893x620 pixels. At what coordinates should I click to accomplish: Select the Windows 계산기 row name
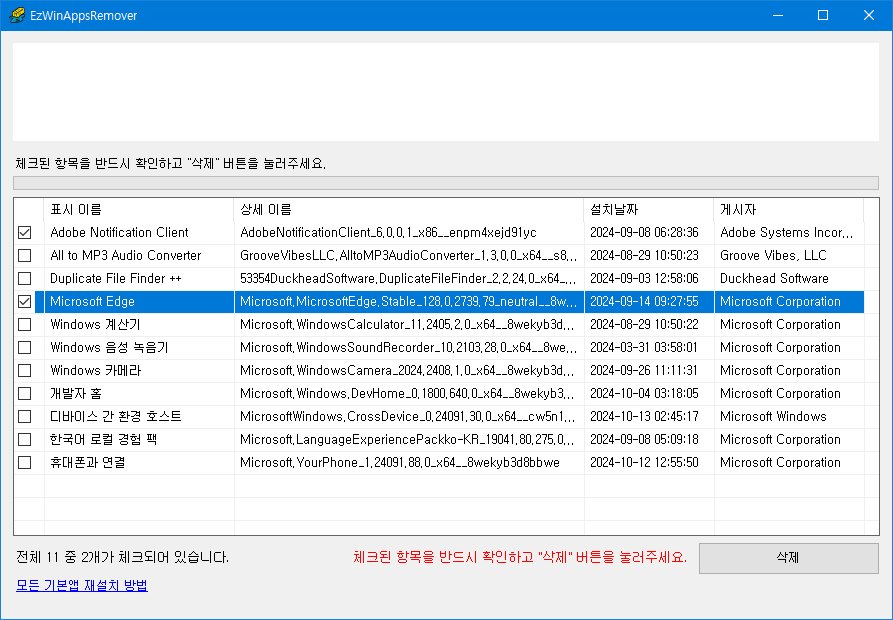pyautogui.click(x=95, y=325)
